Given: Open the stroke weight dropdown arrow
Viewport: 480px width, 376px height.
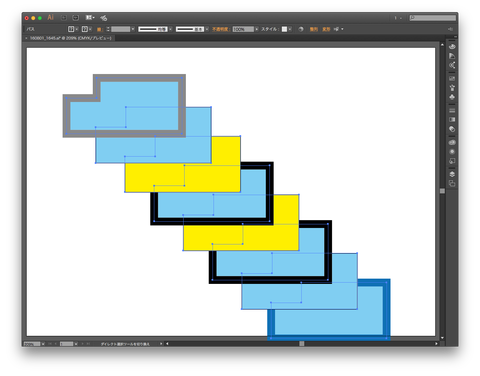Looking at the screenshot, I should click(x=133, y=29).
